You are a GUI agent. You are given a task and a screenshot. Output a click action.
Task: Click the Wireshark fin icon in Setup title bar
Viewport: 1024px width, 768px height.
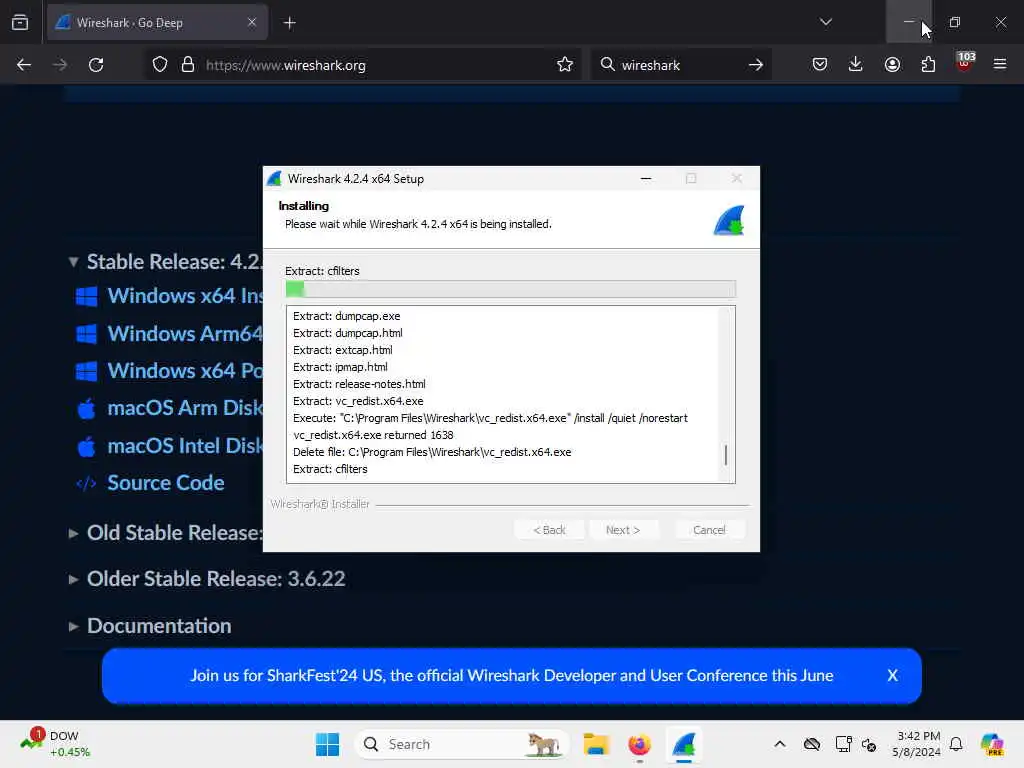(x=275, y=178)
